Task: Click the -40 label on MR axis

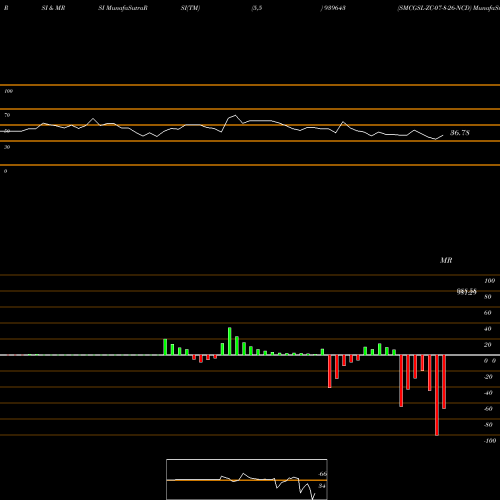Action: coord(488,393)
